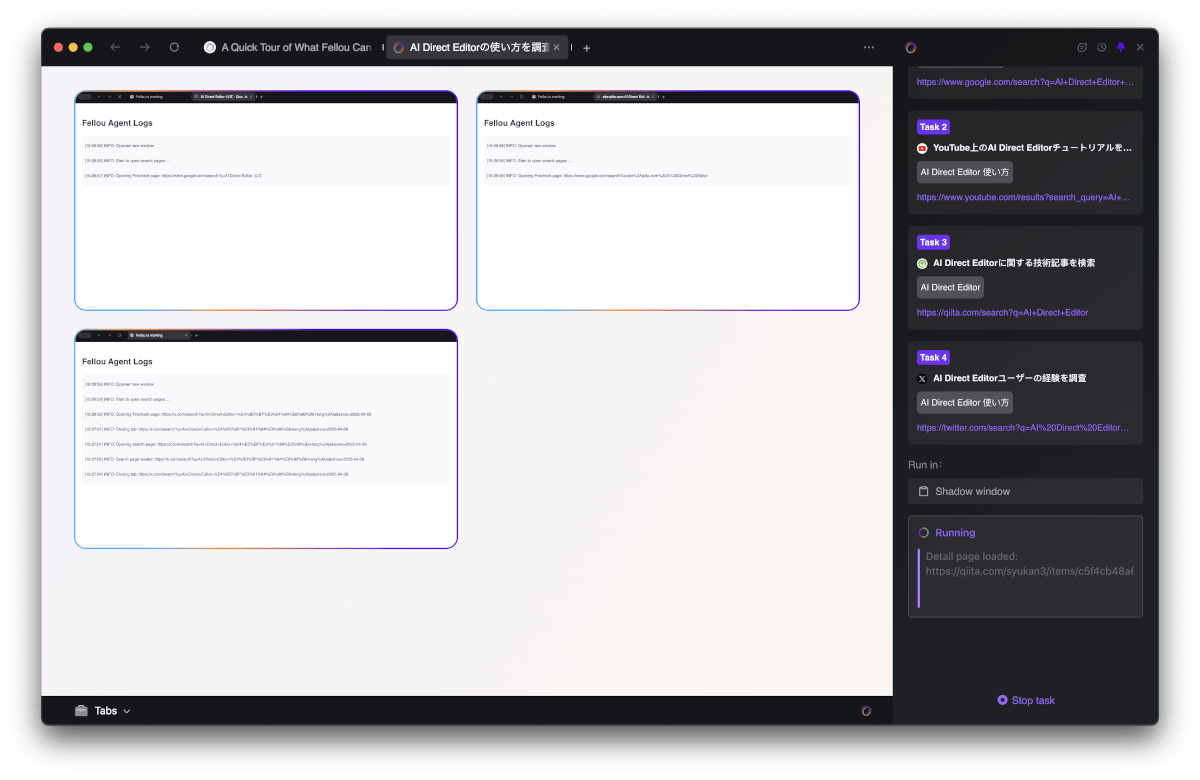Viewport: 1200px width, 780px height.
Task: Close the side panel with the X
Action: pyautogui.click(x=1140, y=47)
